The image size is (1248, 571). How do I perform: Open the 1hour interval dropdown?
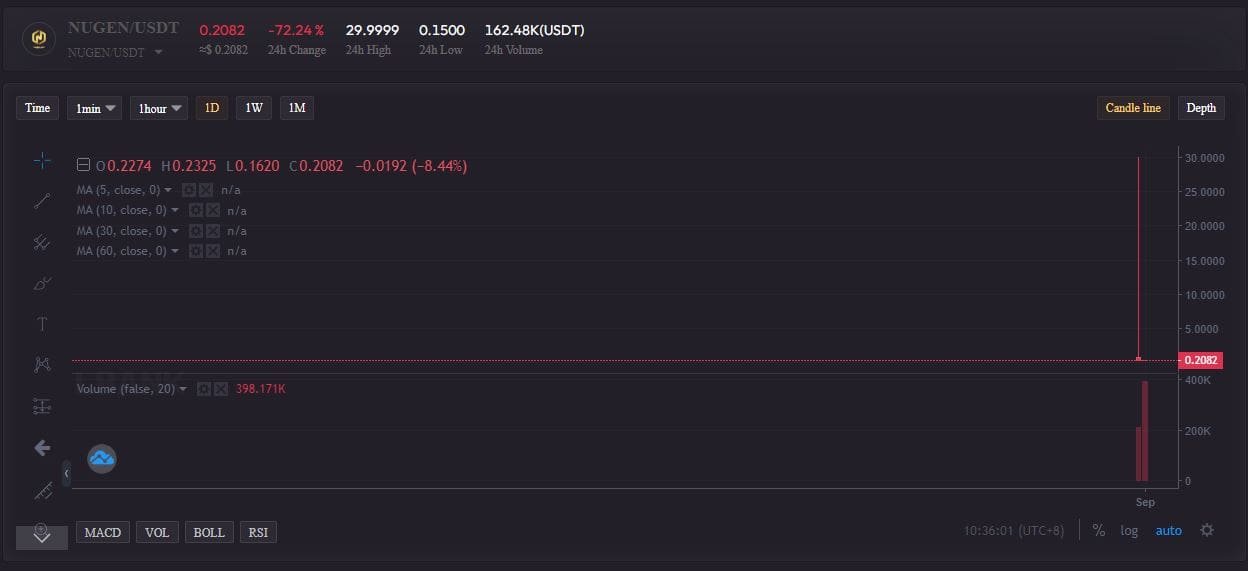click(158, 108)
